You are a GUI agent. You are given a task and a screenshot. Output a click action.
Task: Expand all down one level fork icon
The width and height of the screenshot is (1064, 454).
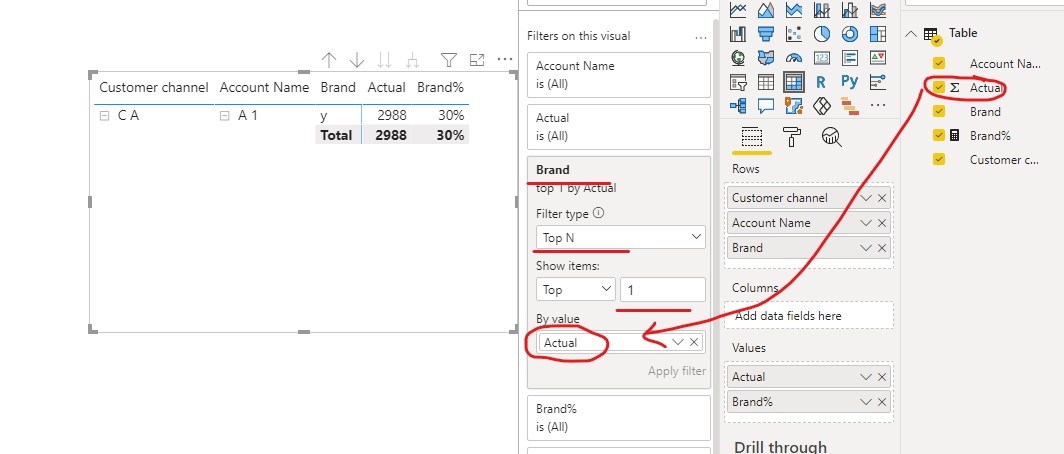click(x=412, y=60)
